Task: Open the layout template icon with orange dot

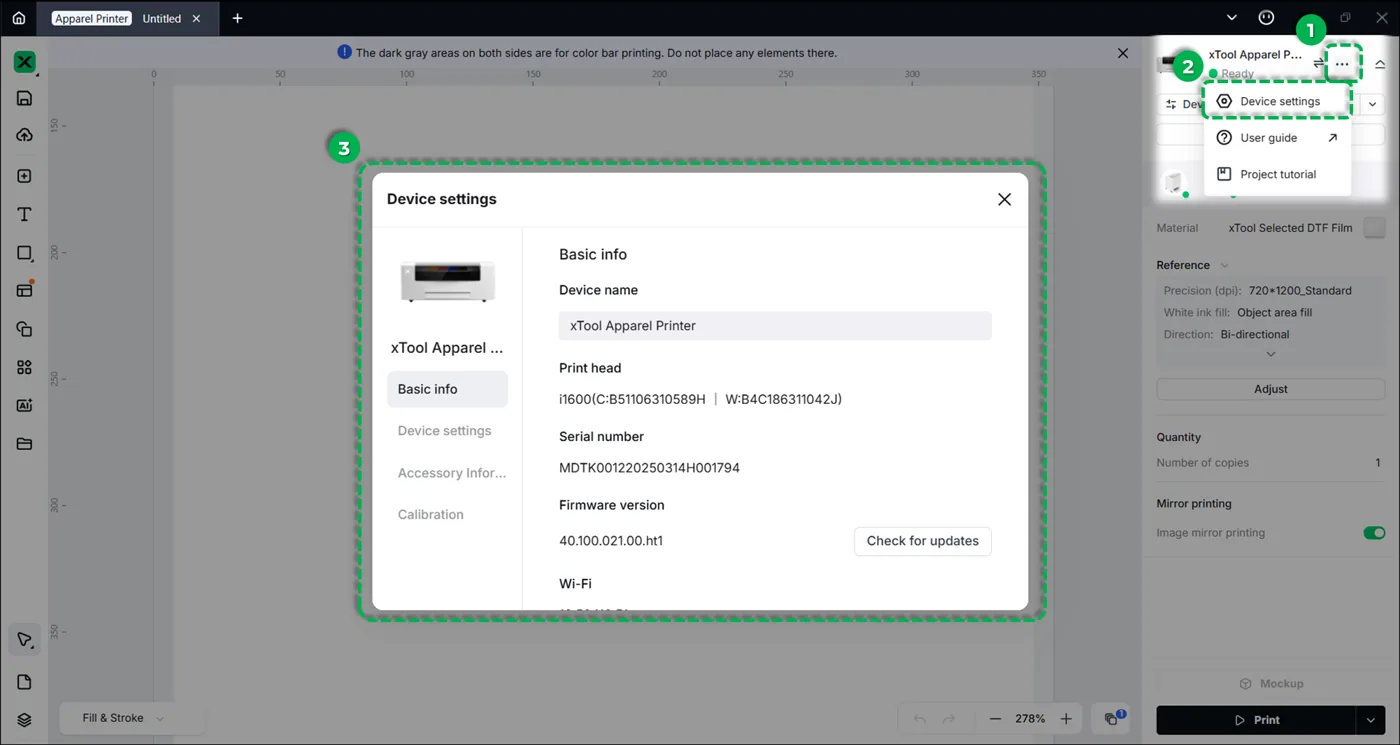Action: (25, 290)
